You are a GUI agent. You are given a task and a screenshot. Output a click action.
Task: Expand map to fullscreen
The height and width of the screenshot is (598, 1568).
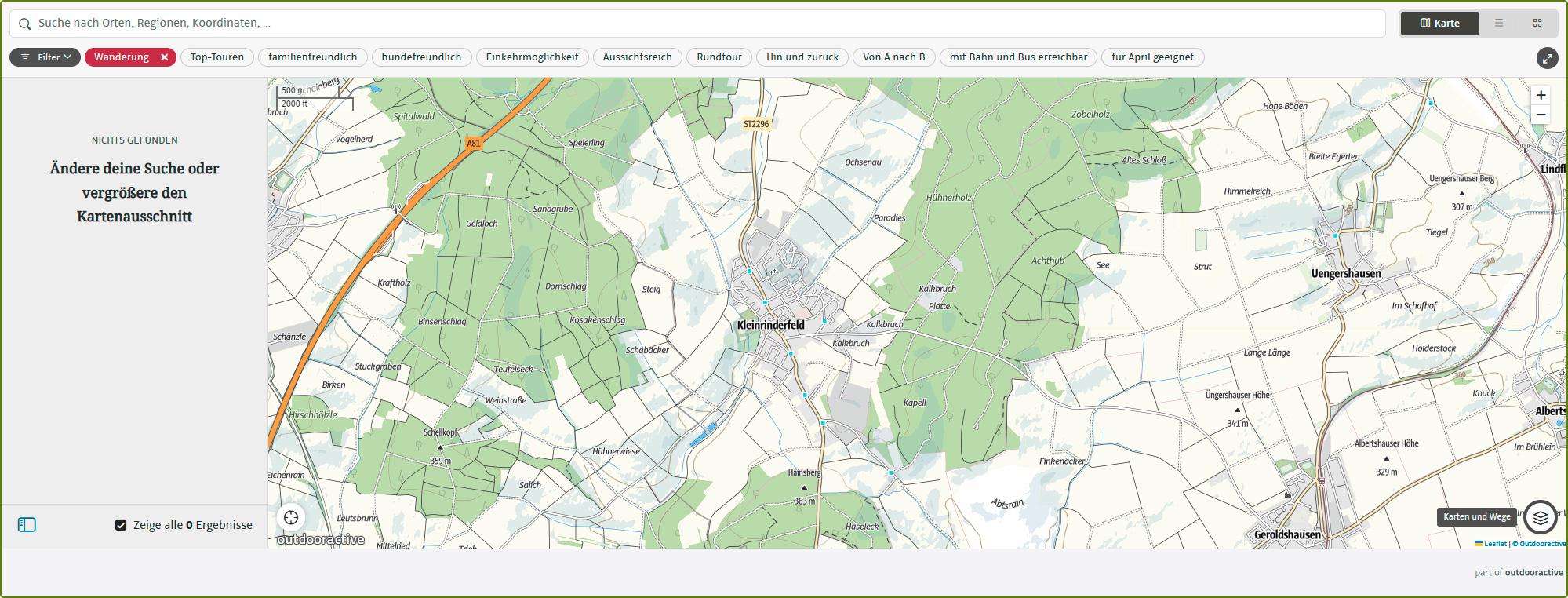1547,58
